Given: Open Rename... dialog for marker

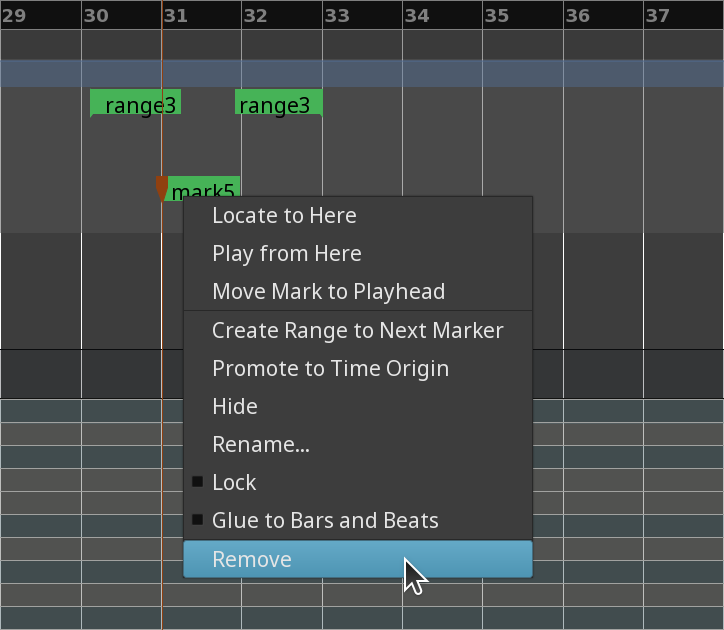Looking at the screenshot, I should point(358,444).
